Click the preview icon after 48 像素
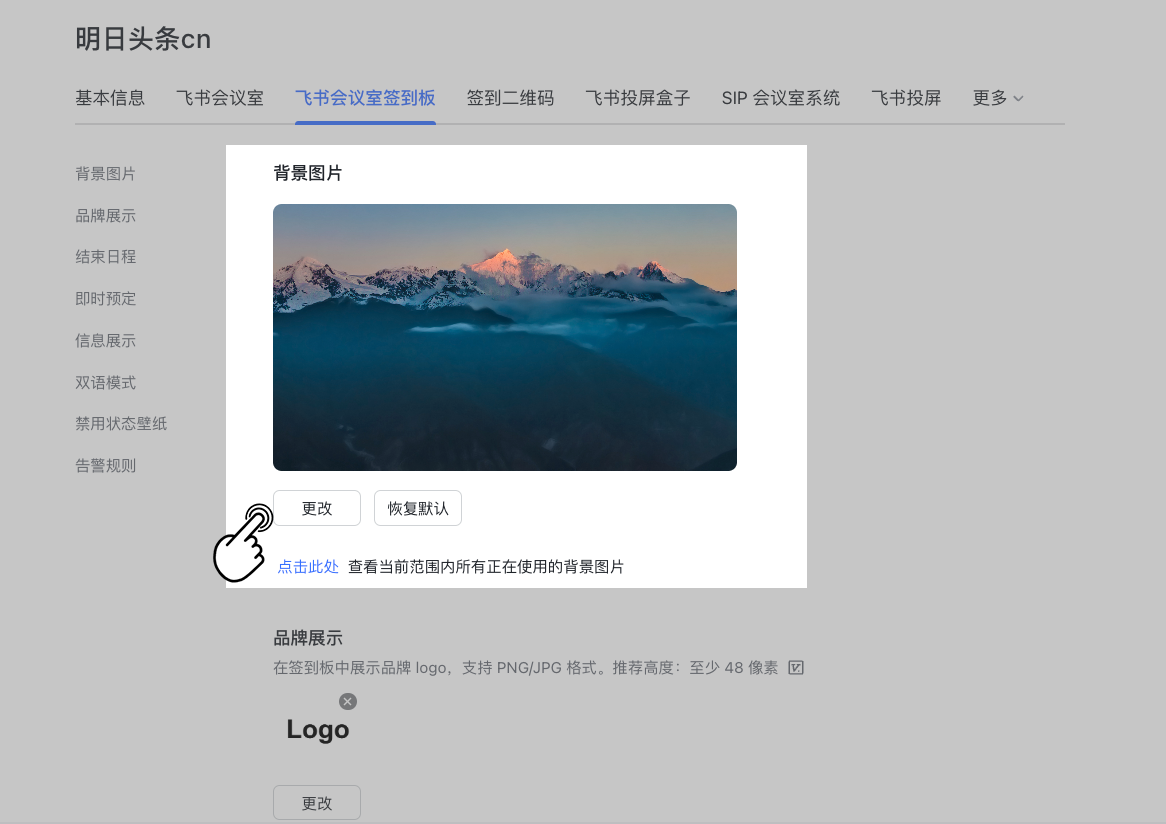 pyautogui.click(x=796, y=667)
